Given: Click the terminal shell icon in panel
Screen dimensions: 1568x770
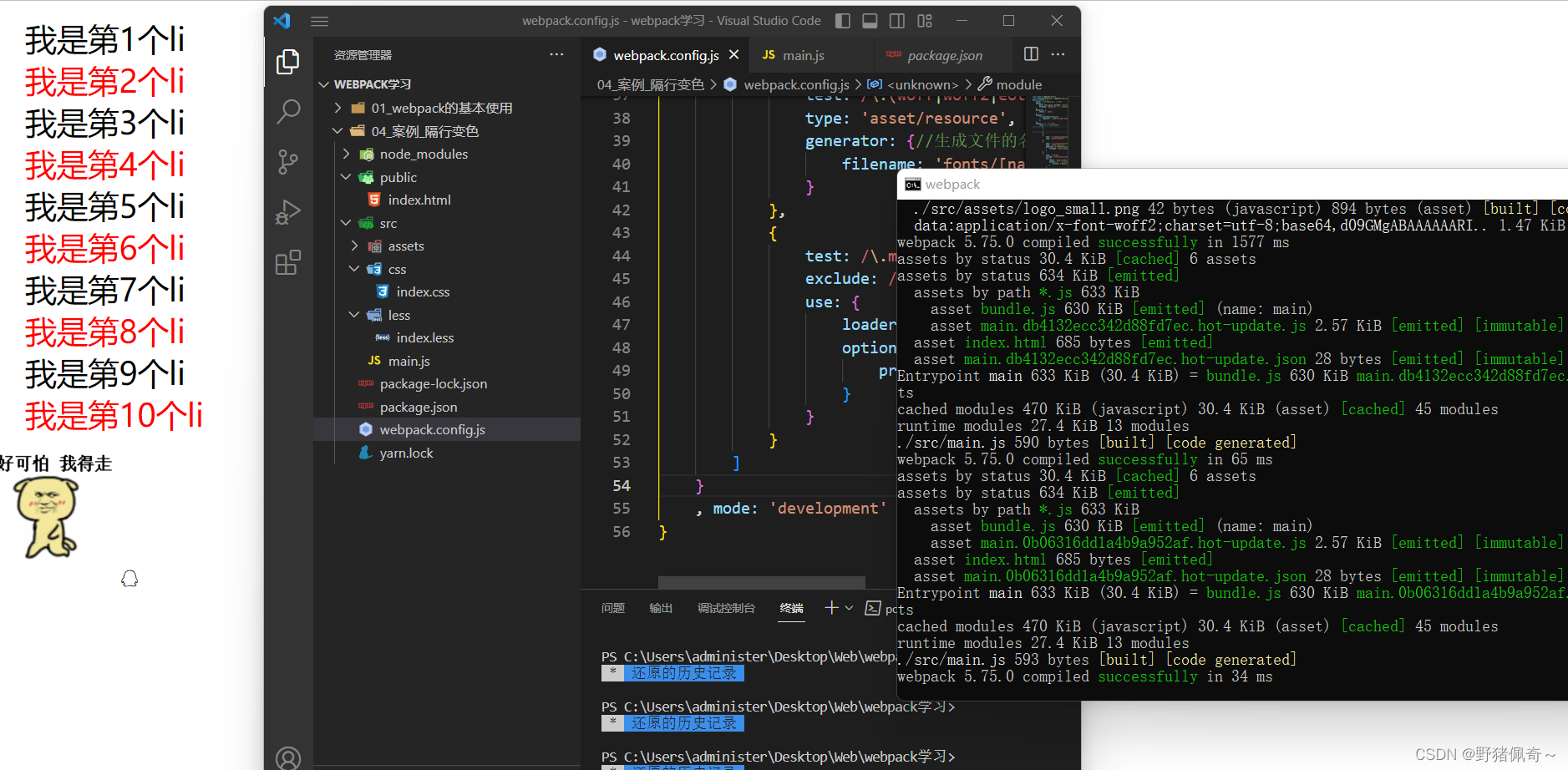Looking at the screenshot, I should click(x=873, y=608).
